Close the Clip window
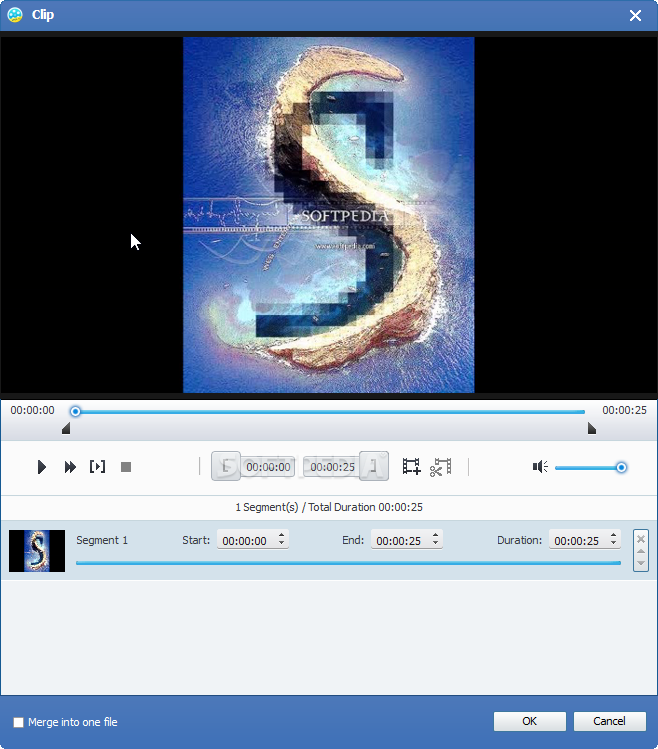 [636, 15]
